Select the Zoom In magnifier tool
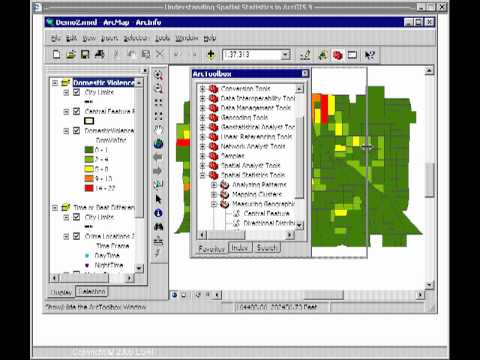 pos(158,75)
